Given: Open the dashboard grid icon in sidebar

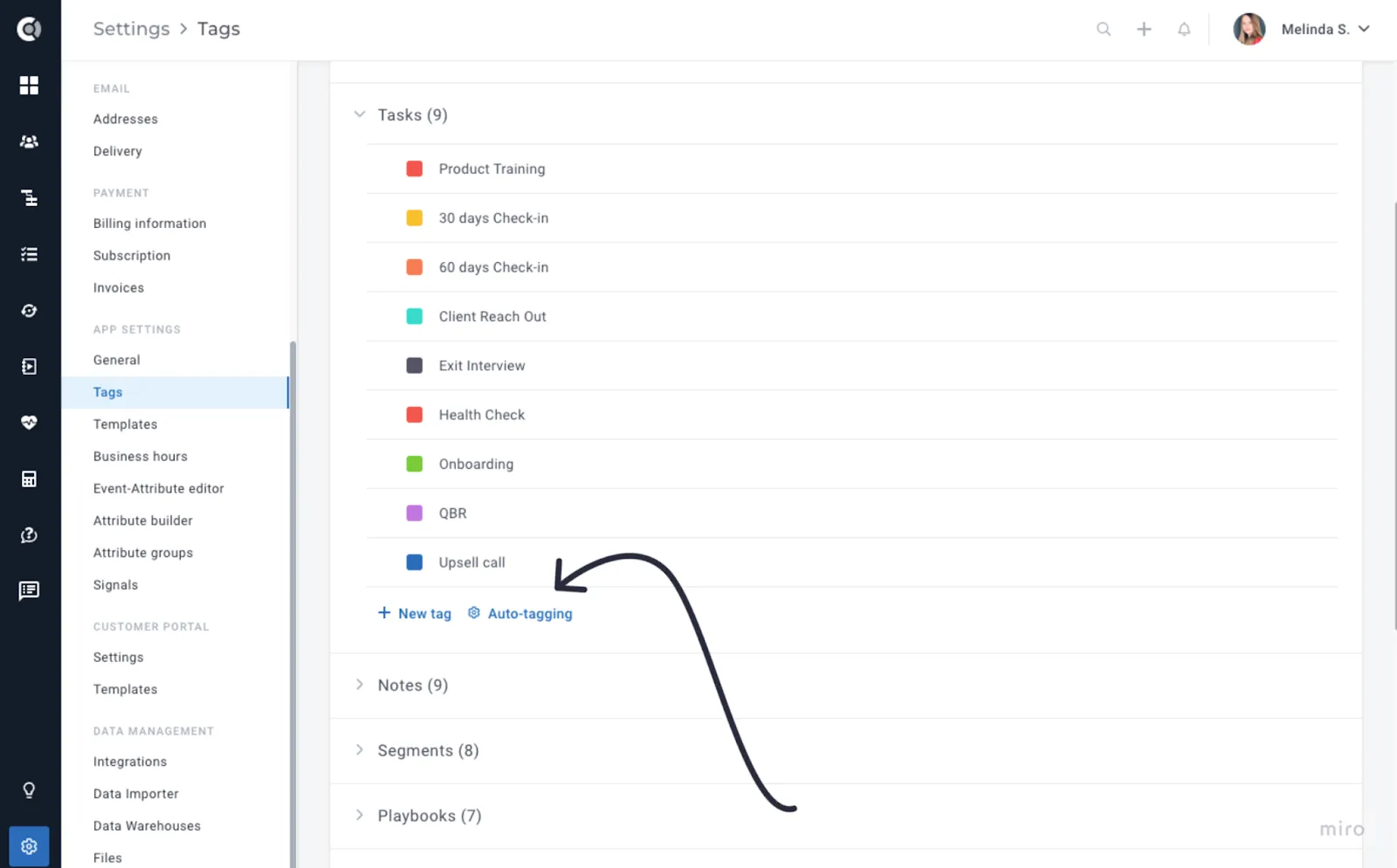Looking at the screenshot, I should point(29,85).
